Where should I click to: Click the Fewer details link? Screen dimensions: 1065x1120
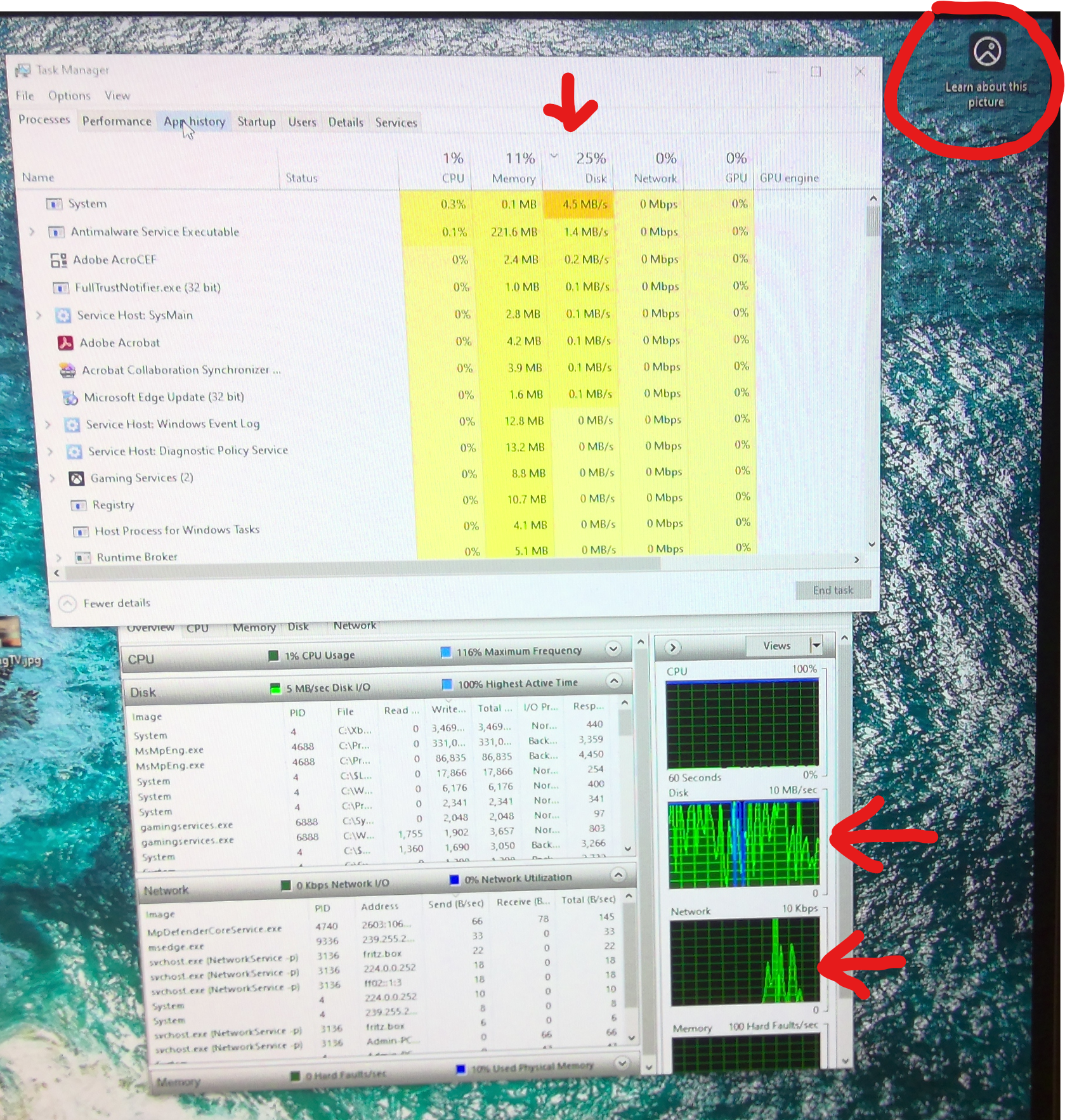coord(117,603)
